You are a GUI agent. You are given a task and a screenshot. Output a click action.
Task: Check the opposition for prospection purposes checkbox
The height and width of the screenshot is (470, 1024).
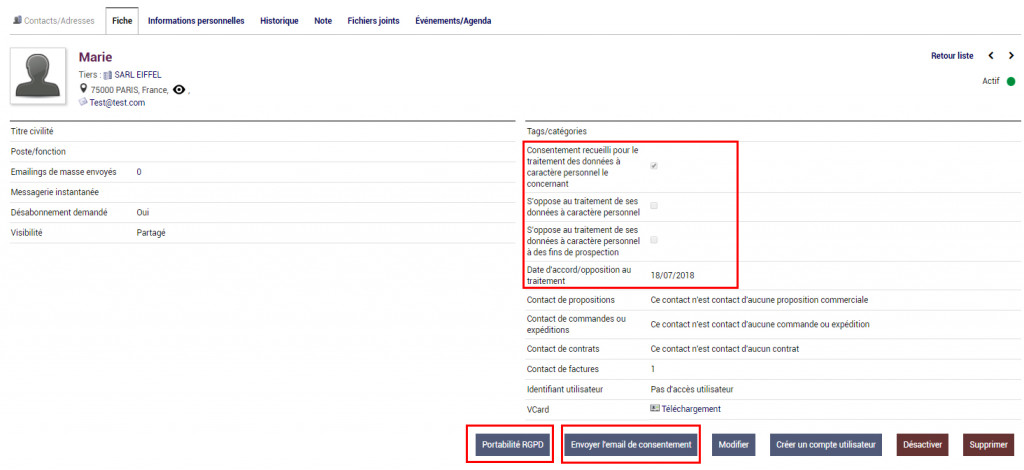pyautogui.click(x=654, y=240)
